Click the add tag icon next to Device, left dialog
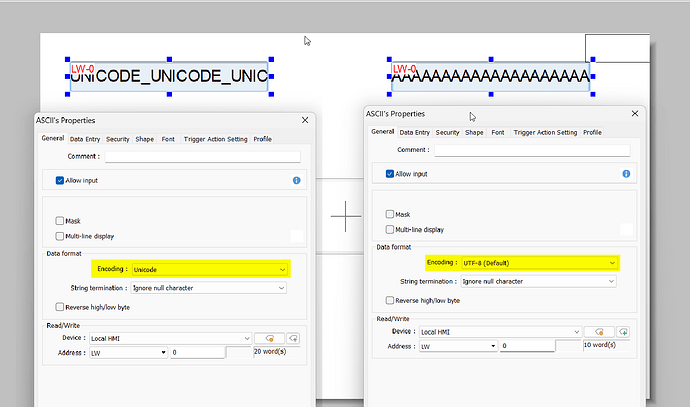Image resolution: width=690 pixels, height=407 pixels. (x=293, y=338)
